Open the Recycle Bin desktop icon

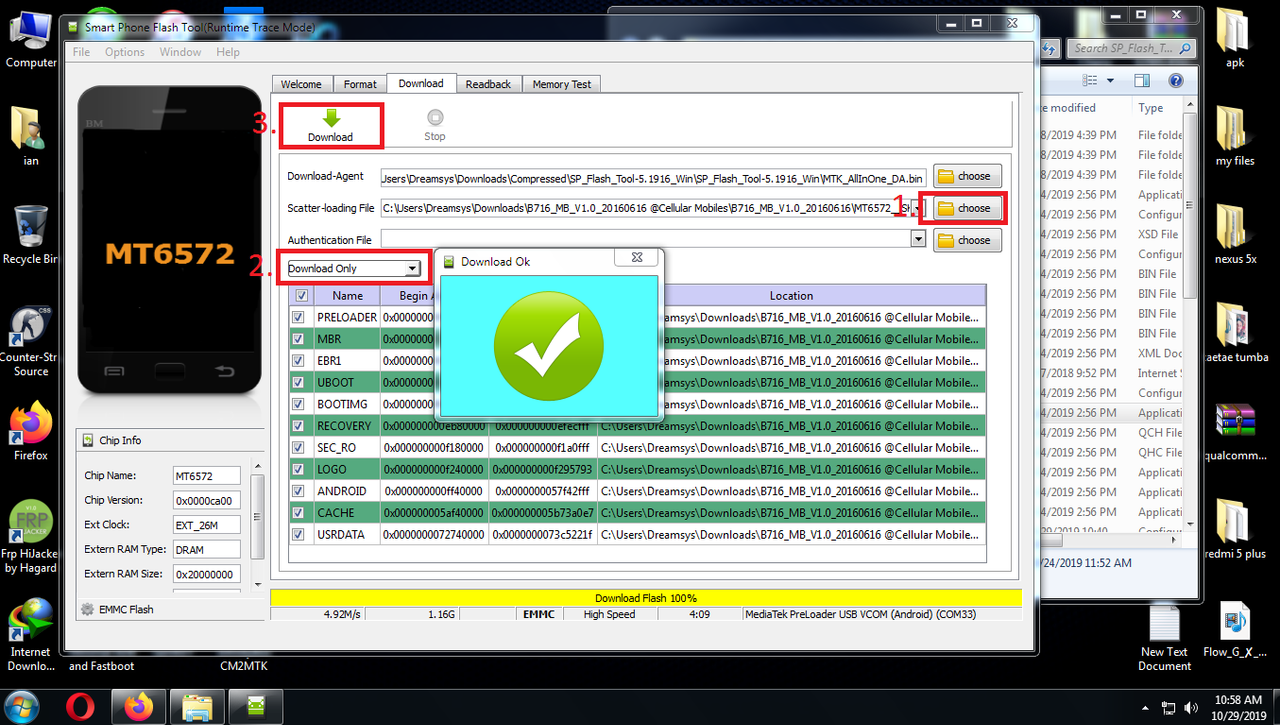tap(31, 234)
